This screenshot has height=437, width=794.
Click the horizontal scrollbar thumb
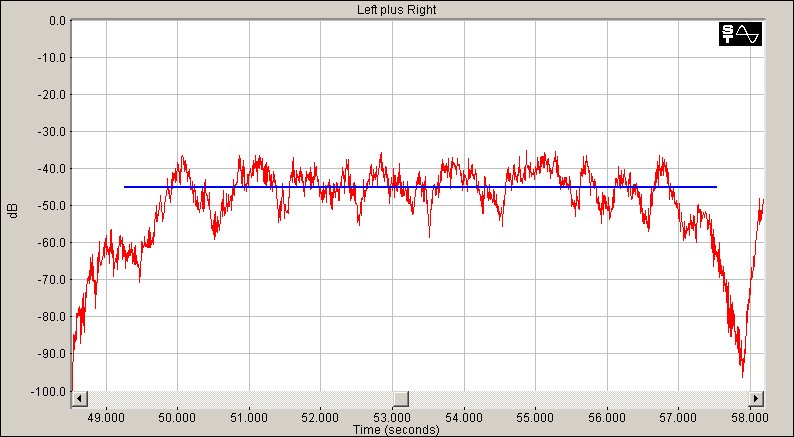pyautogui.click(x=400, y=399)
